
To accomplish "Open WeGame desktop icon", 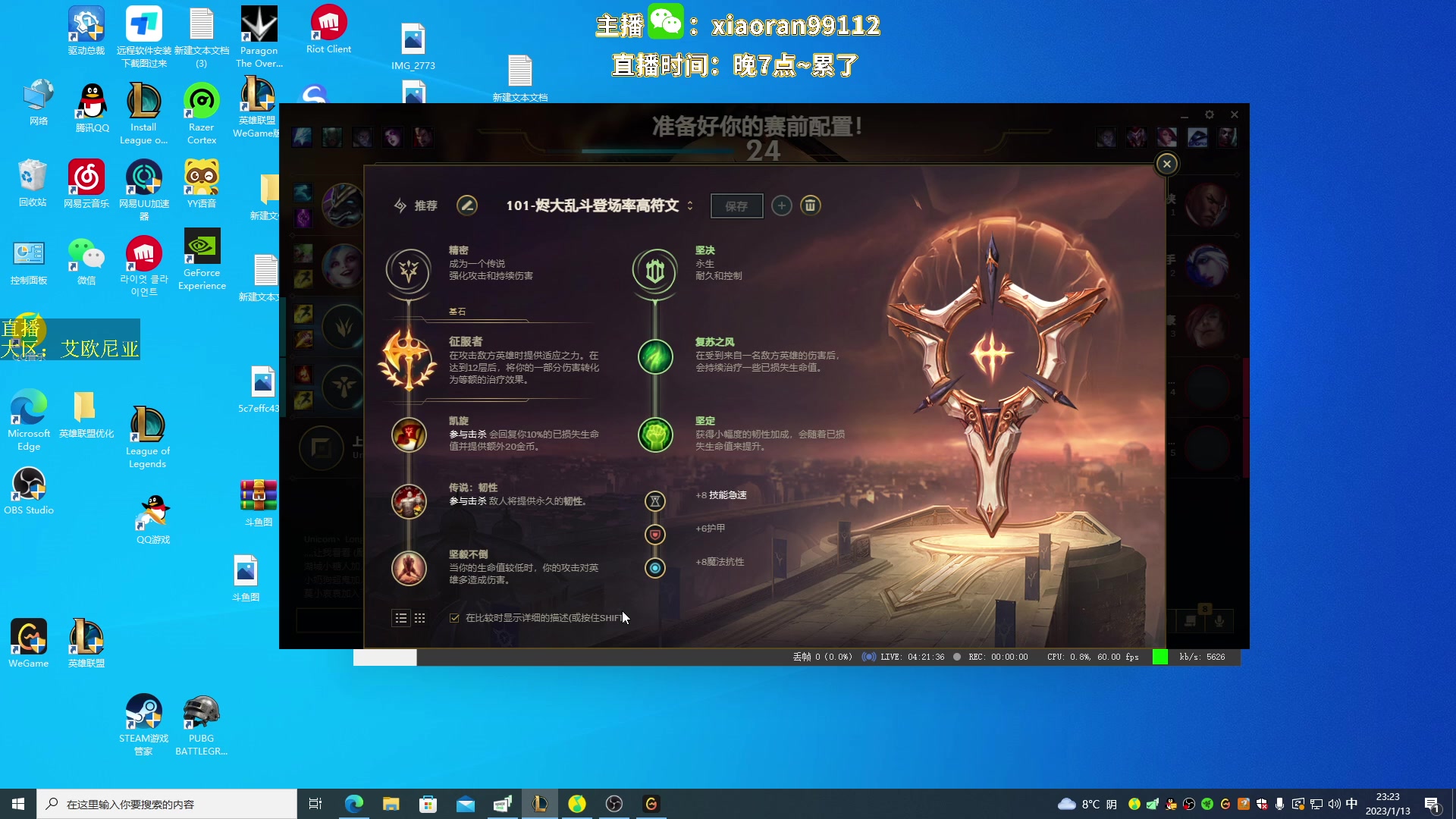I will (29, 643).
